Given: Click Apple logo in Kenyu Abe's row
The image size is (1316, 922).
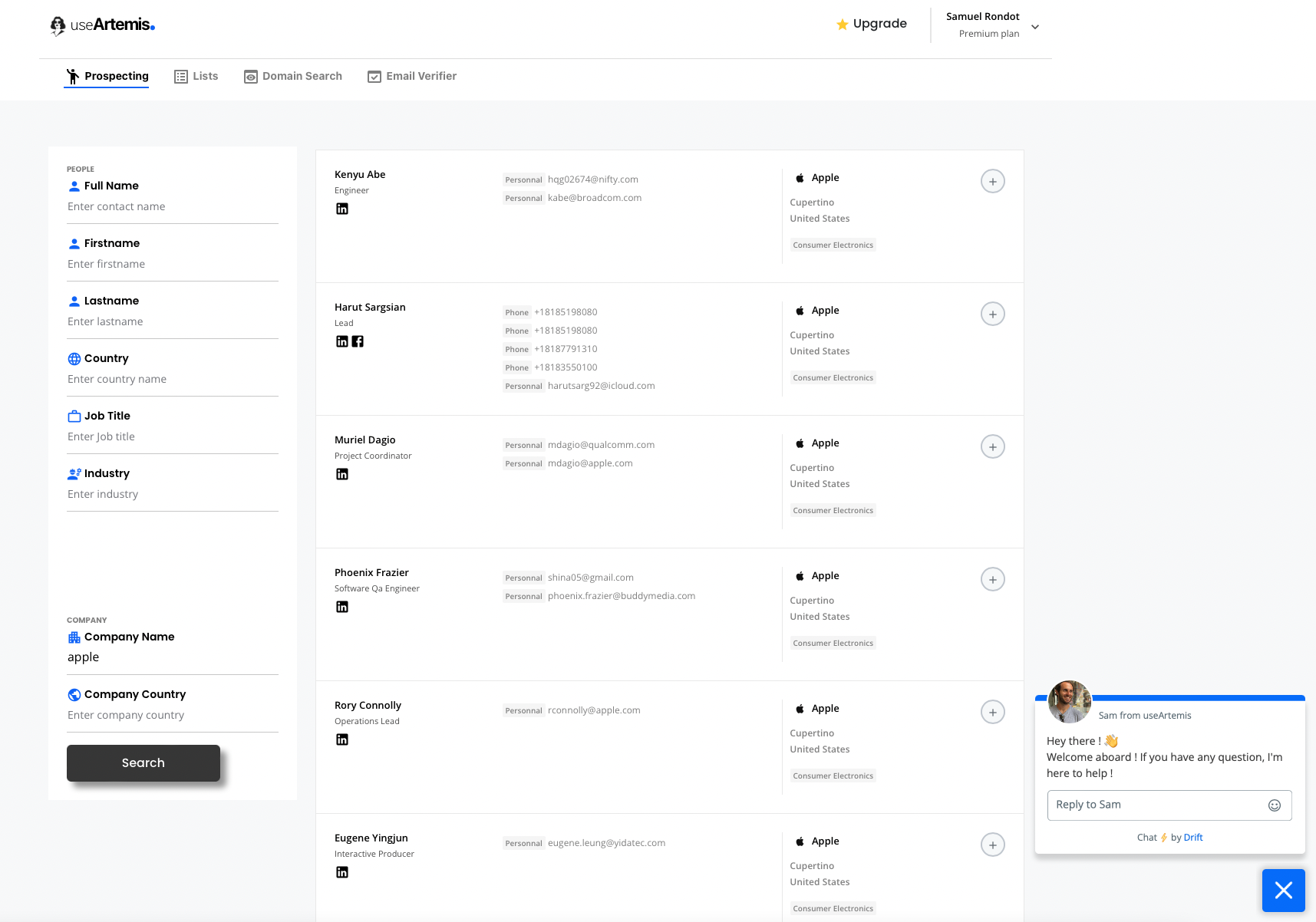Looking at the screenshot, I should 800,178.
